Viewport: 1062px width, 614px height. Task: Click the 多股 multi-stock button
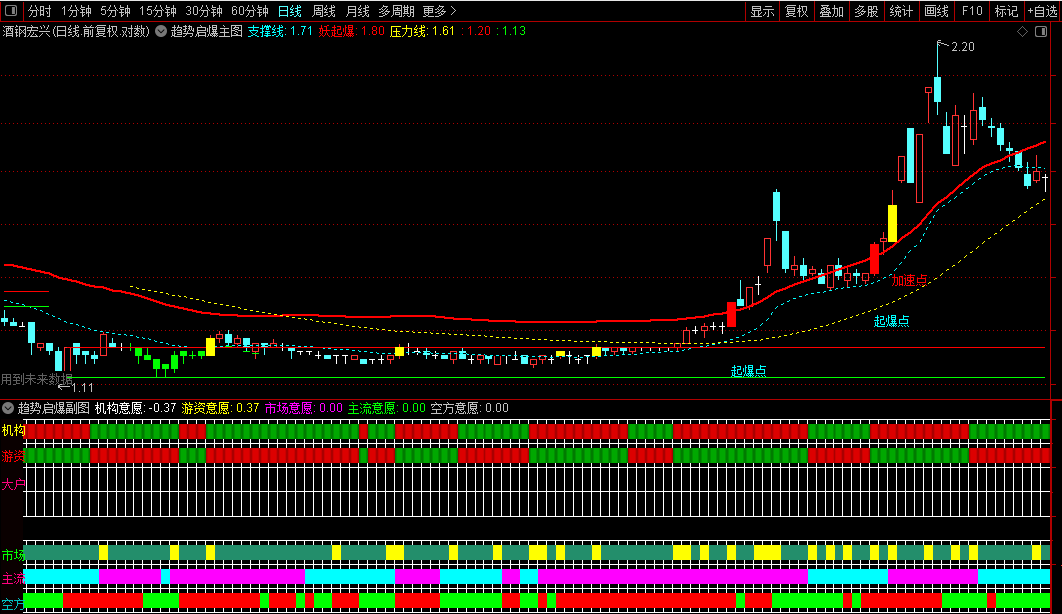(x=866, y=12)
